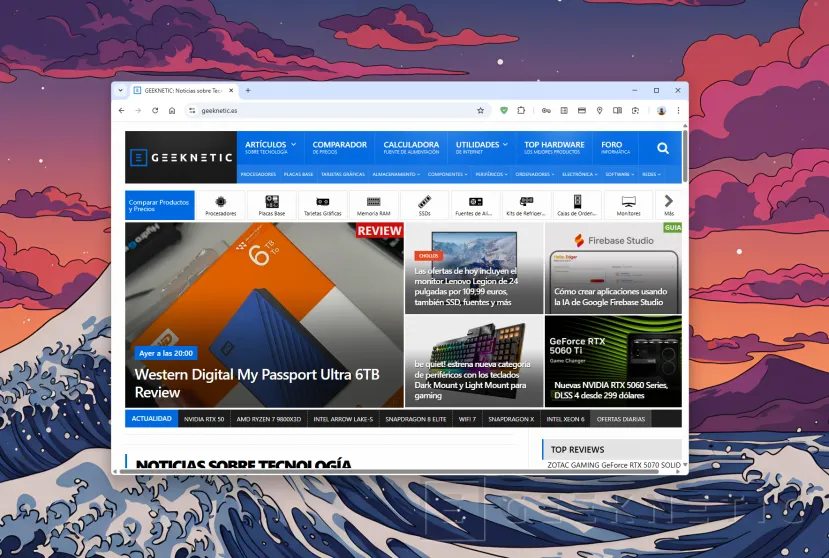Select the Fuentes de Alimentación category icon
The image size is (829, 558).
[475, 205]
